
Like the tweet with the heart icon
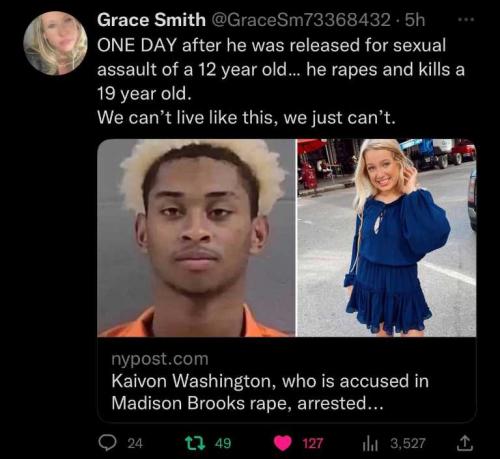[x=283, y=444]
